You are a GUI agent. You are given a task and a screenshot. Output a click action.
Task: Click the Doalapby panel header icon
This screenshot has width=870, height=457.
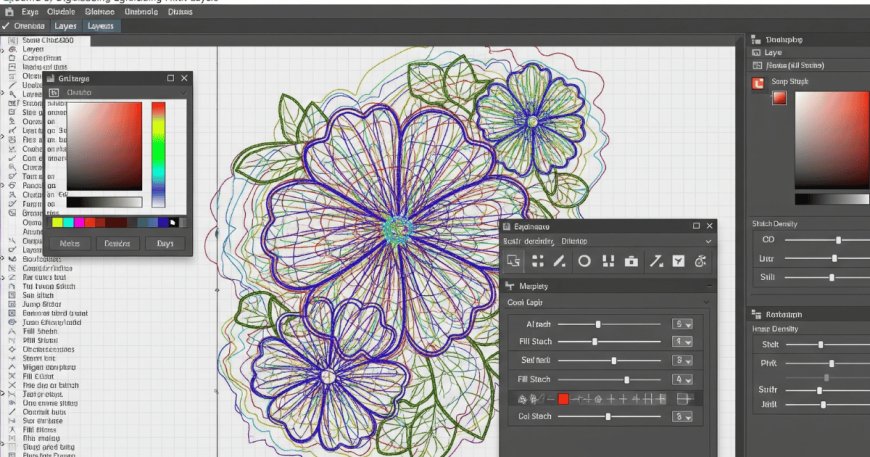[x=756, y=39]
